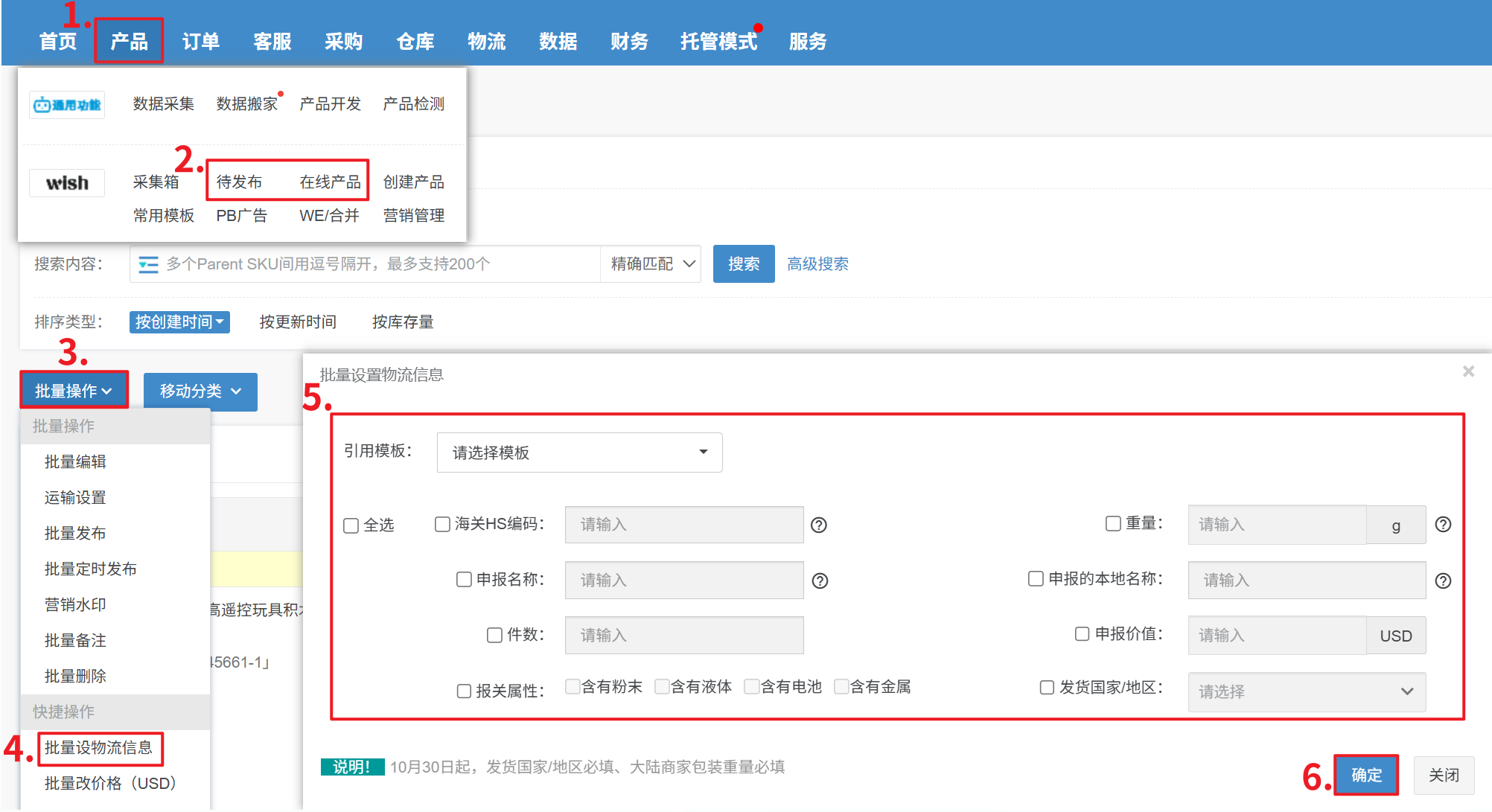Click question mark icon next to 申报名称 input

pos(819,581)
